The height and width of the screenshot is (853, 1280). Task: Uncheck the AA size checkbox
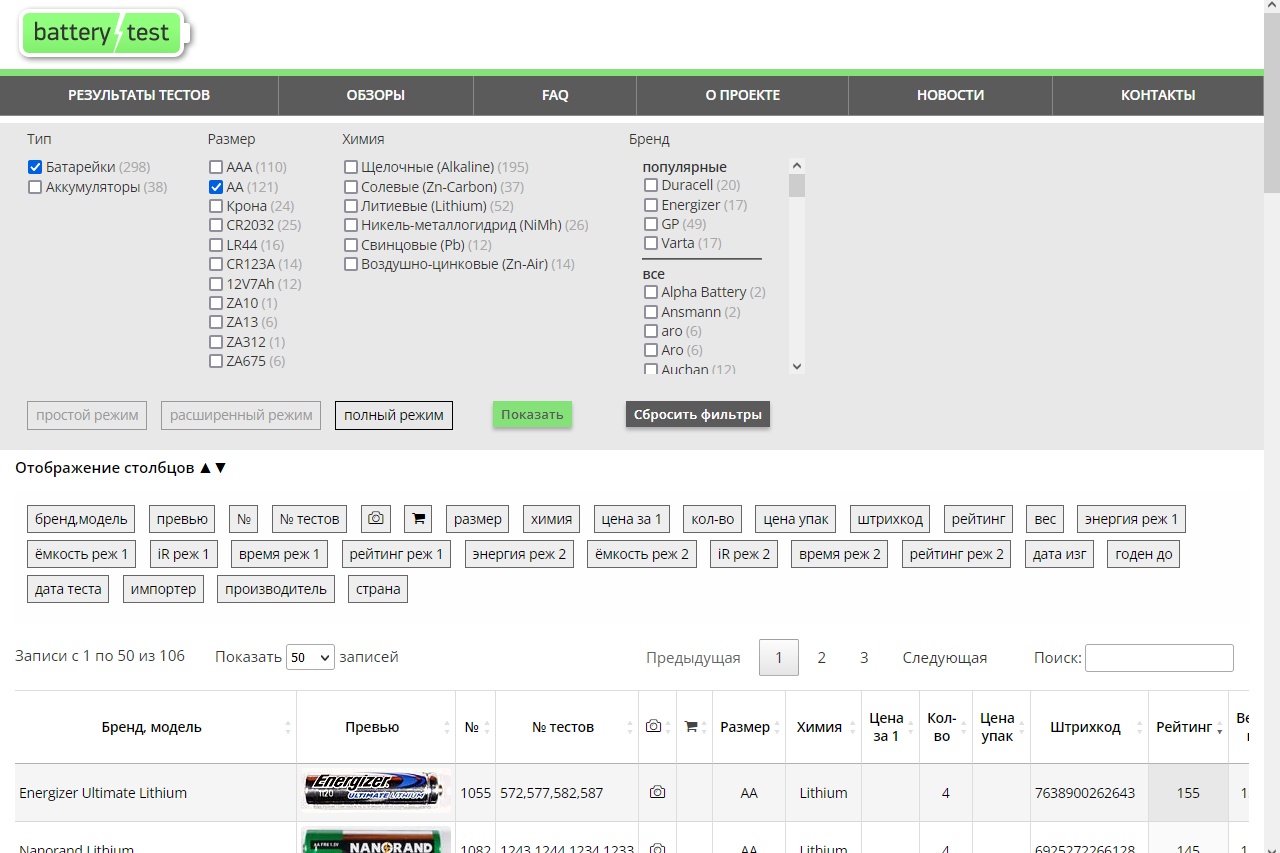point(216,187)
